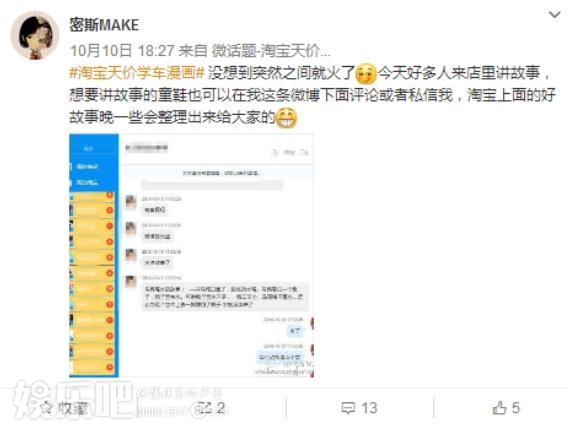
Task: Click the 密斯MAKE profile avatar
Action: point(35,35)
